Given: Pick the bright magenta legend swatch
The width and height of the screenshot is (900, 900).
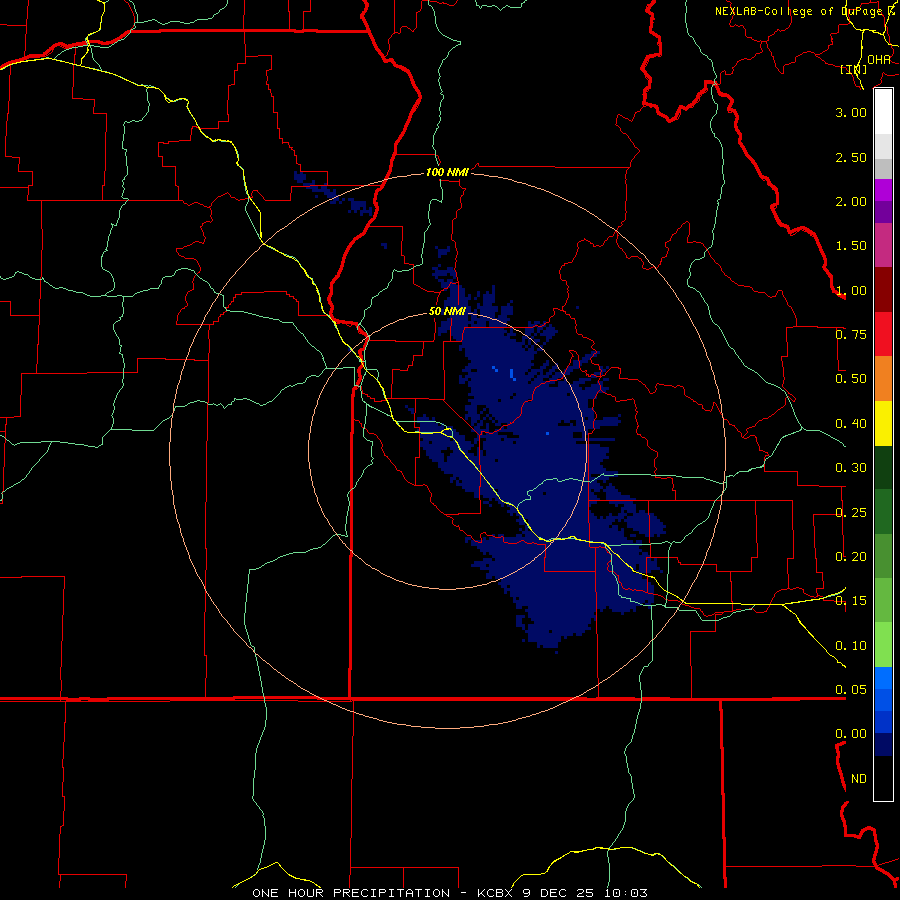Looking at the screenshot, I should tap(883, 190).
